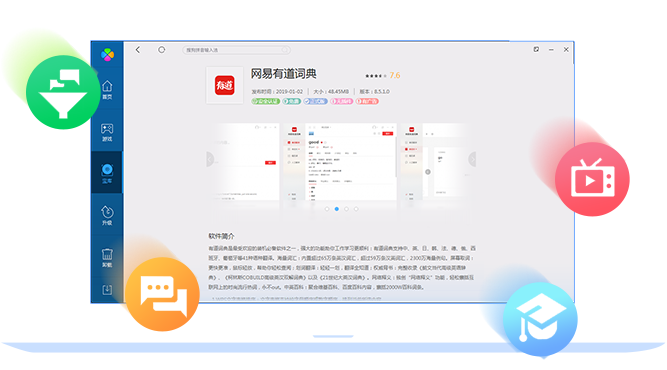The image size is (667, 370).
Task: Click the 网易有道词典 red app icon
Action: coord(225,85)
